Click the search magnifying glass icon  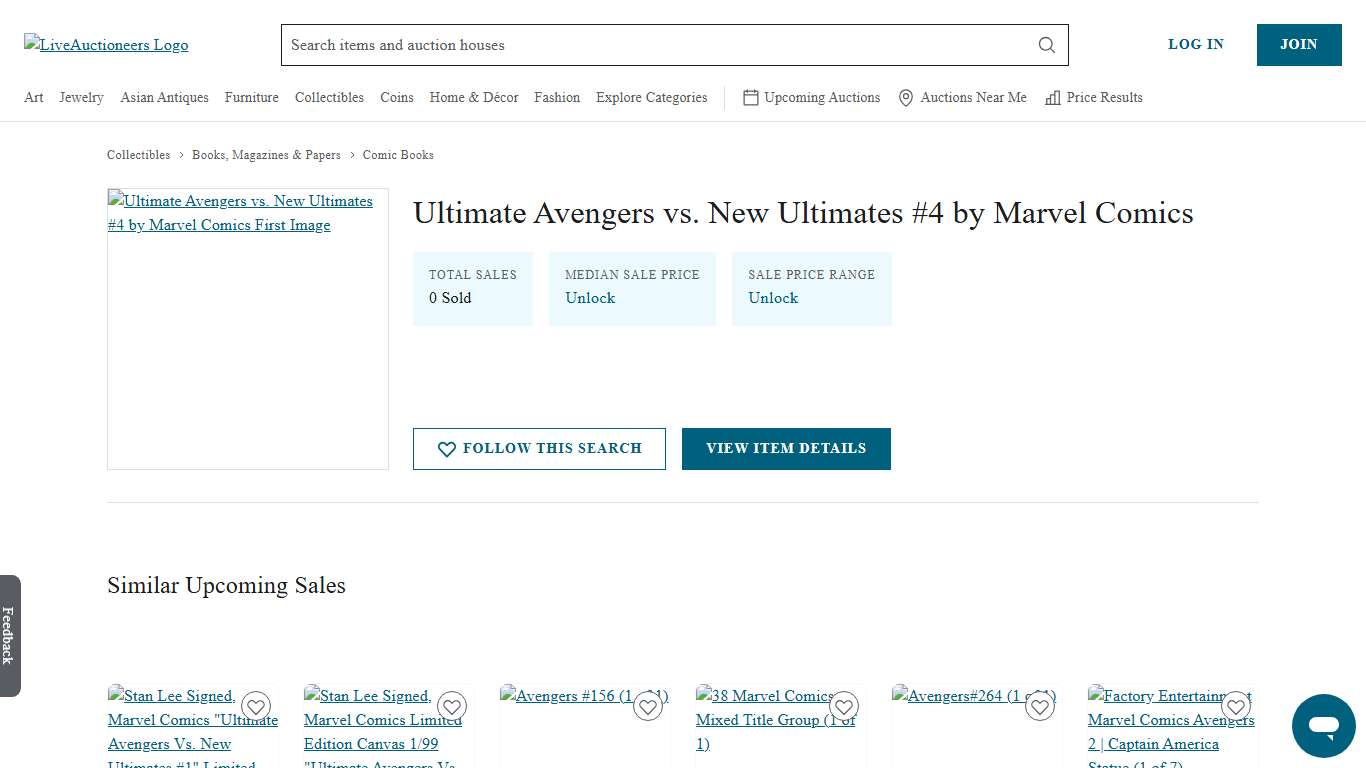pos(1046,45)
